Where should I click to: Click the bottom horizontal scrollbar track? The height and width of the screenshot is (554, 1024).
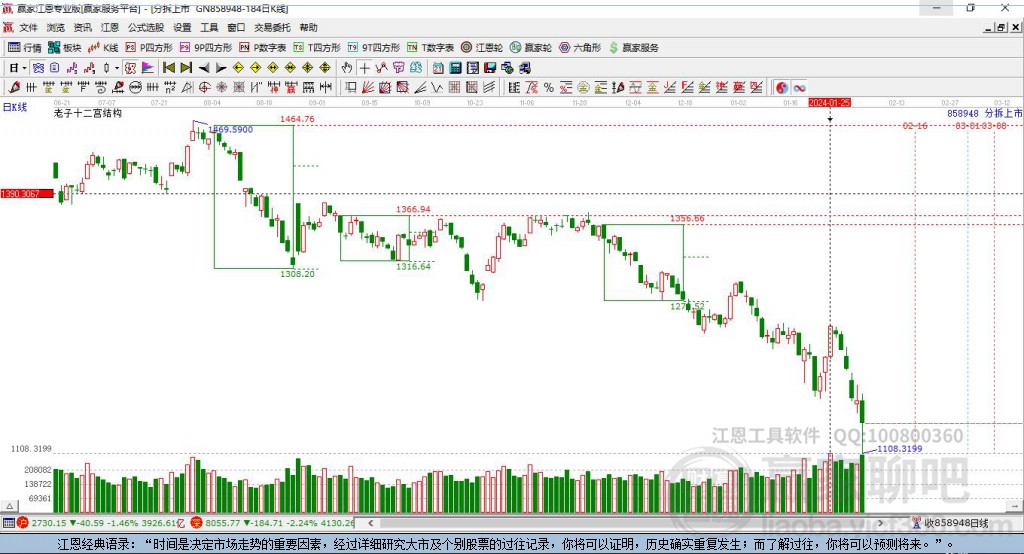627,523
